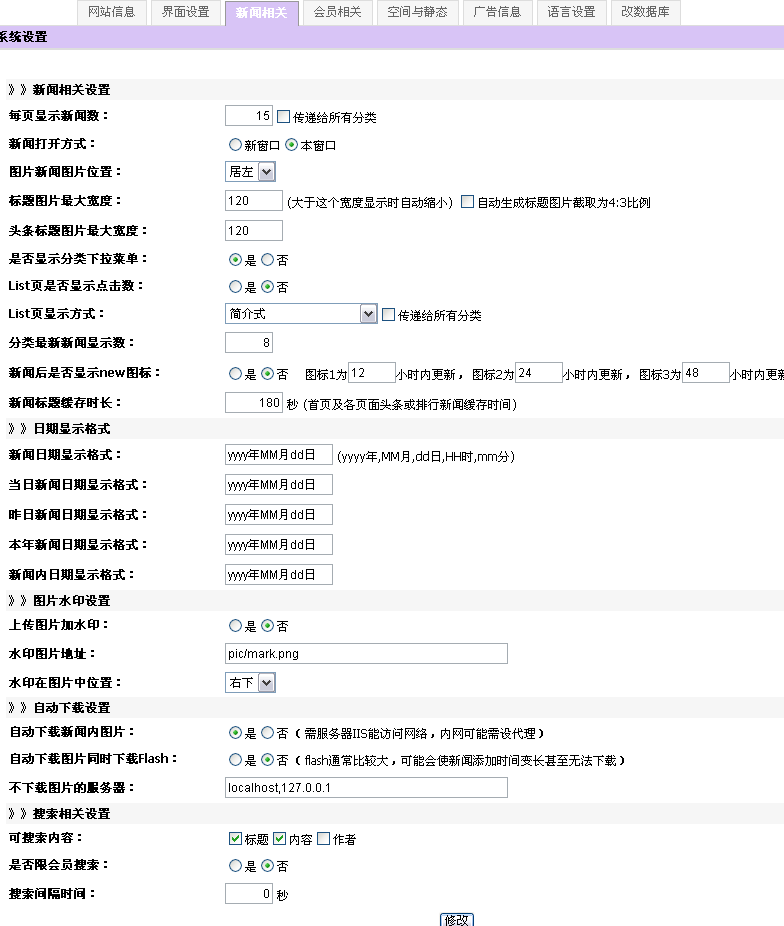The height and width of the screenshot is (926, 784).
Task: Open the List页显示方式 简介式 dropdown
Action: tap(301, 314)
